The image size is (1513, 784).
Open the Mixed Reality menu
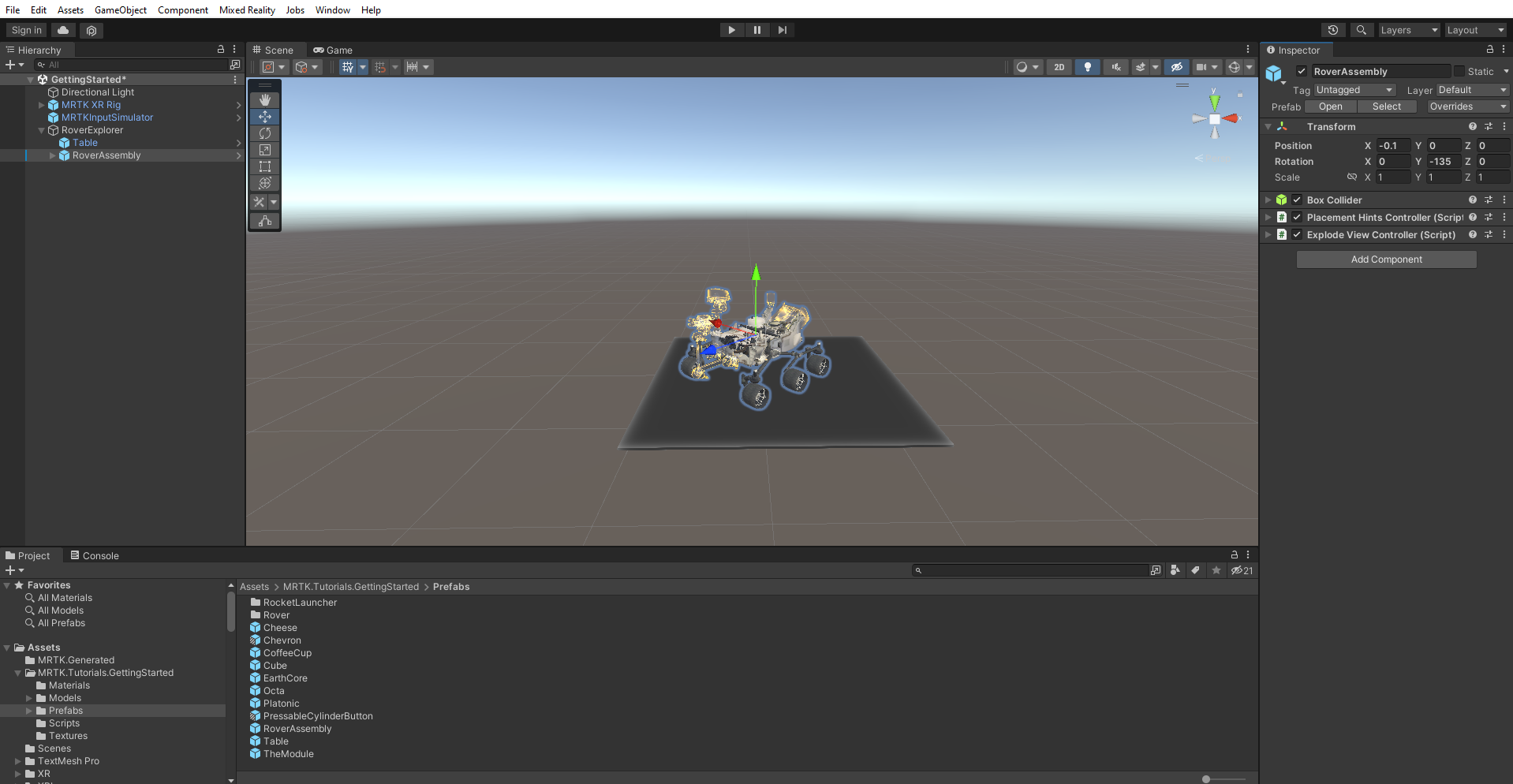[x=247, y=9]
